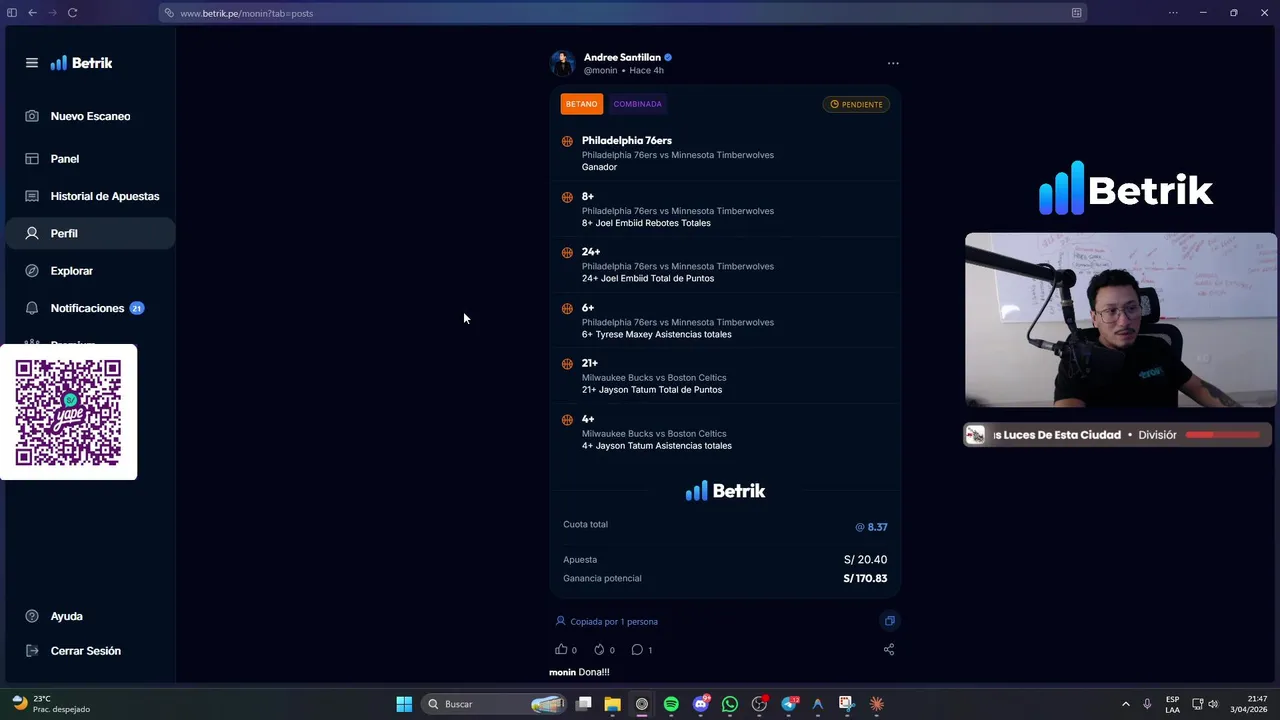Open the Windows Start menu

pyautogui.click(x=404, y=704)
